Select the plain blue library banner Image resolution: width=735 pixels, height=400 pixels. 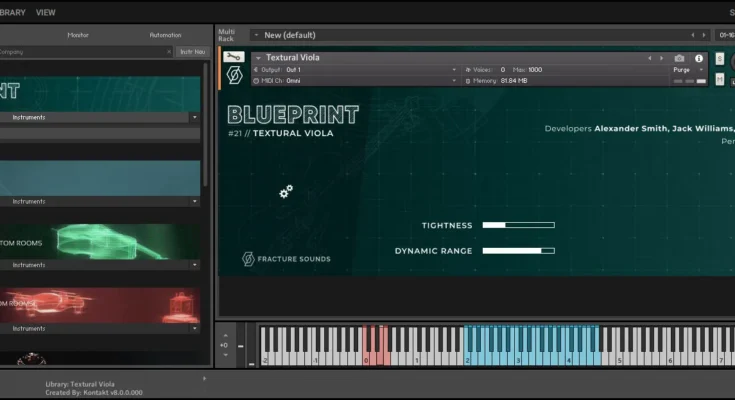100,178
